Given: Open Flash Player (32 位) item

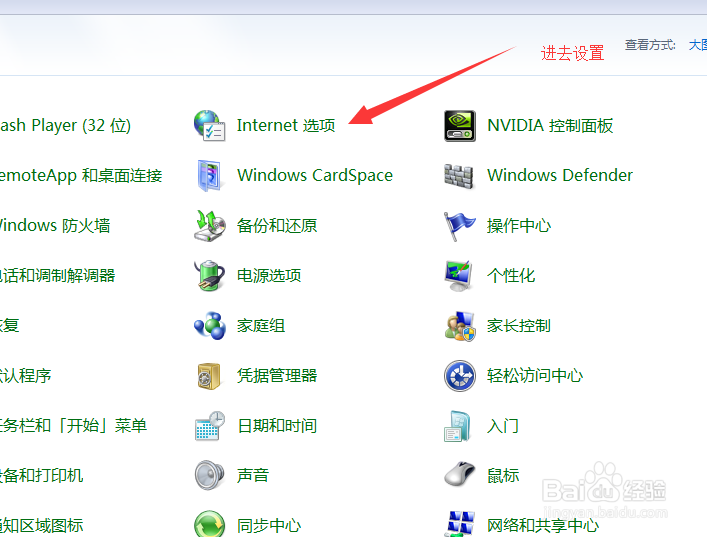Looking at the screenshot, I should pos(65,126).
